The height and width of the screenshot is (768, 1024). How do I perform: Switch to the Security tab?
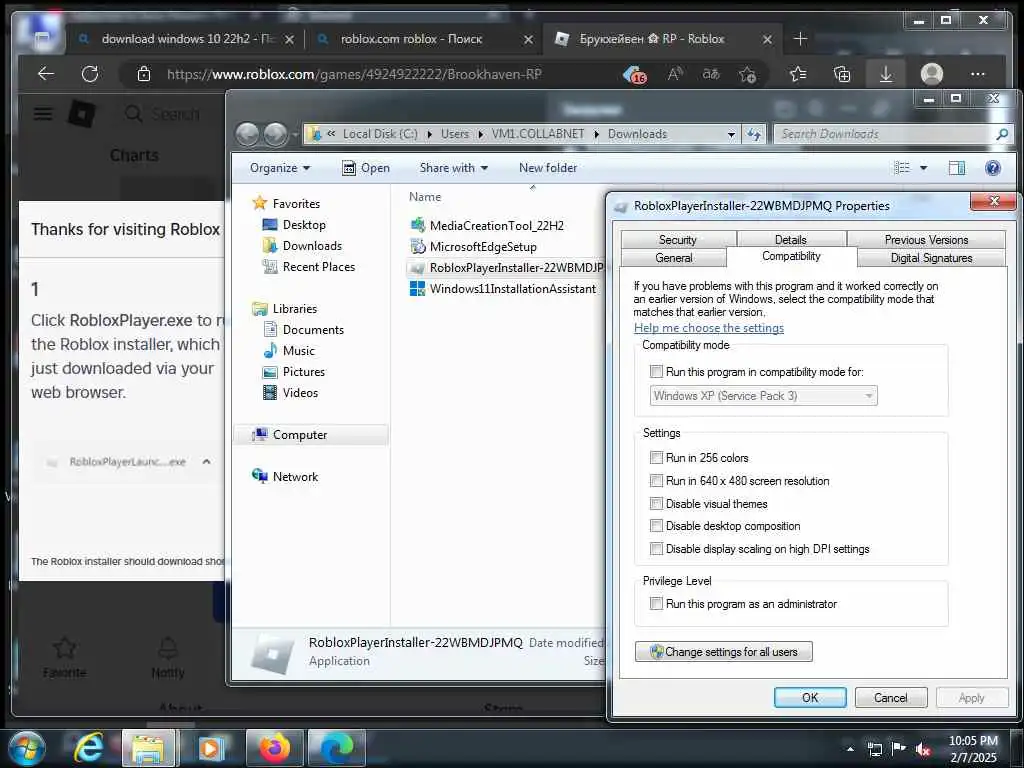678,239
